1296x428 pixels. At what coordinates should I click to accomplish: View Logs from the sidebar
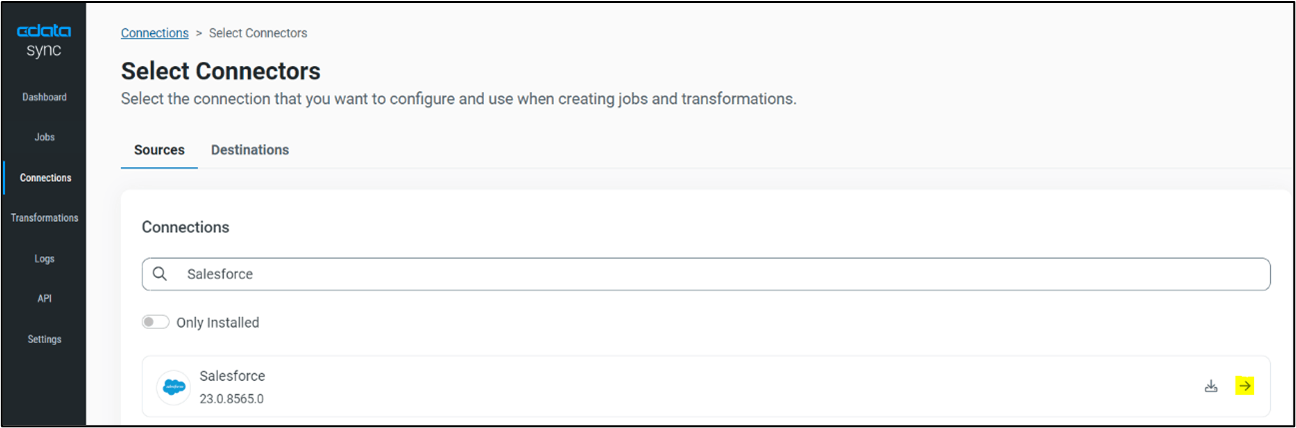(x=44, y=258)
